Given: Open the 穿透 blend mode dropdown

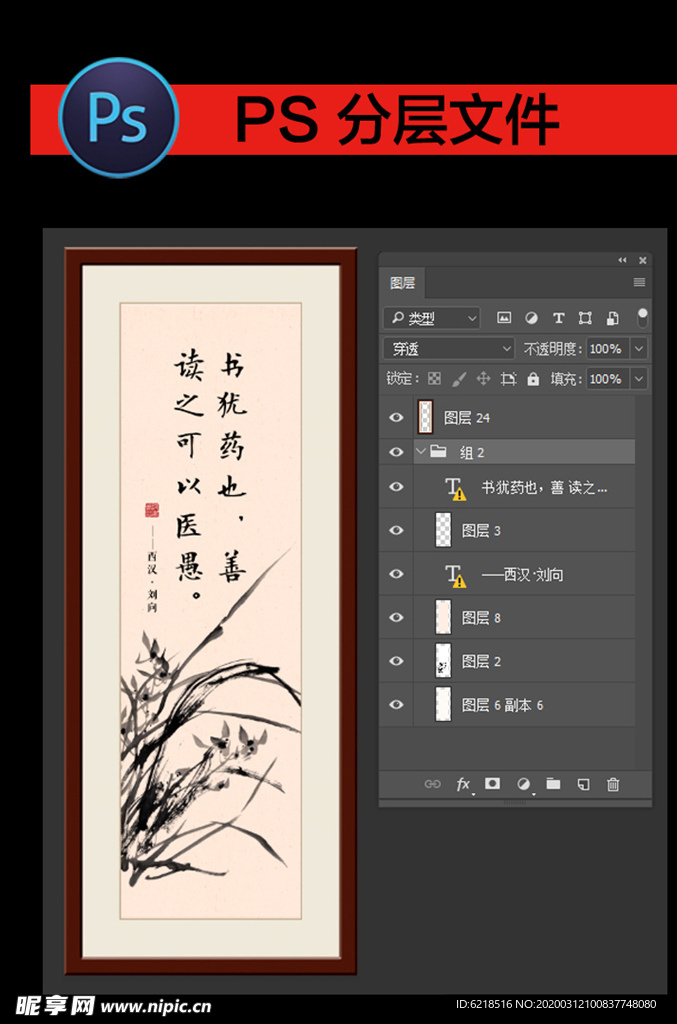Looking at the screenshot, I should click(x=449, y=349).
